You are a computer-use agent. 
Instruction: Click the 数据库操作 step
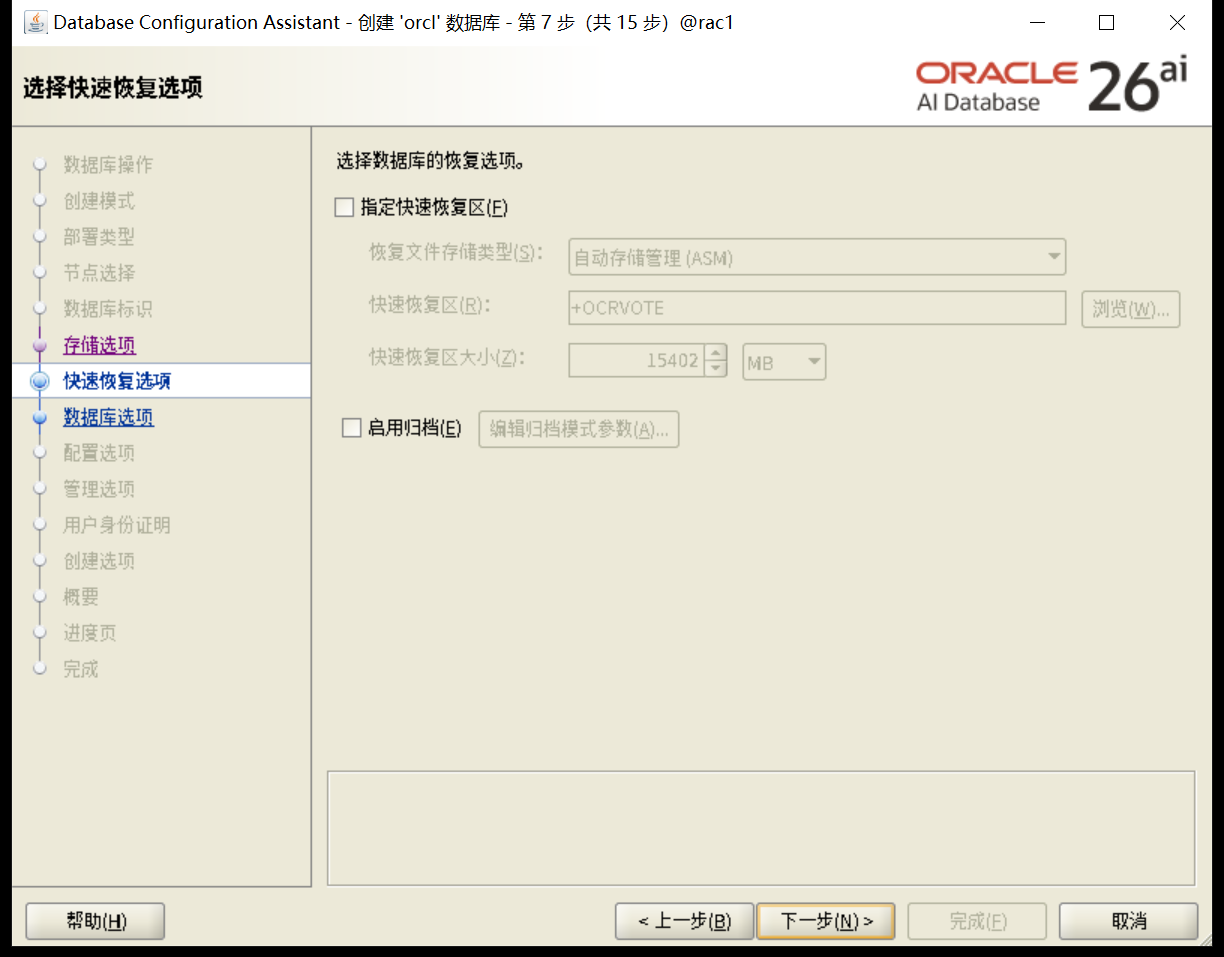click(108, 165)
